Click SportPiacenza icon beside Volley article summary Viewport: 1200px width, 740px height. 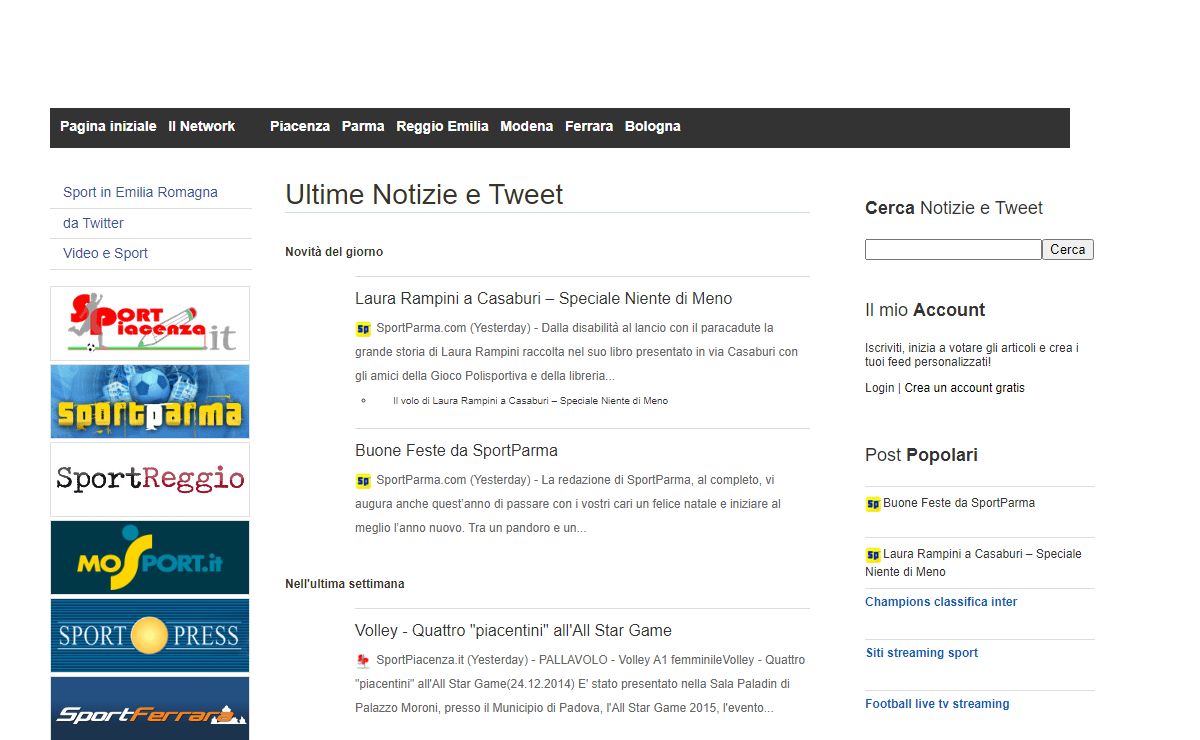coord(363,660)
